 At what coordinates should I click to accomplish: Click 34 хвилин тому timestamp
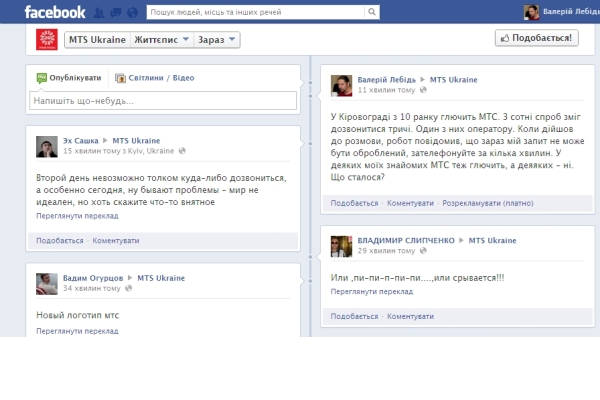click(x=91, y=288)
